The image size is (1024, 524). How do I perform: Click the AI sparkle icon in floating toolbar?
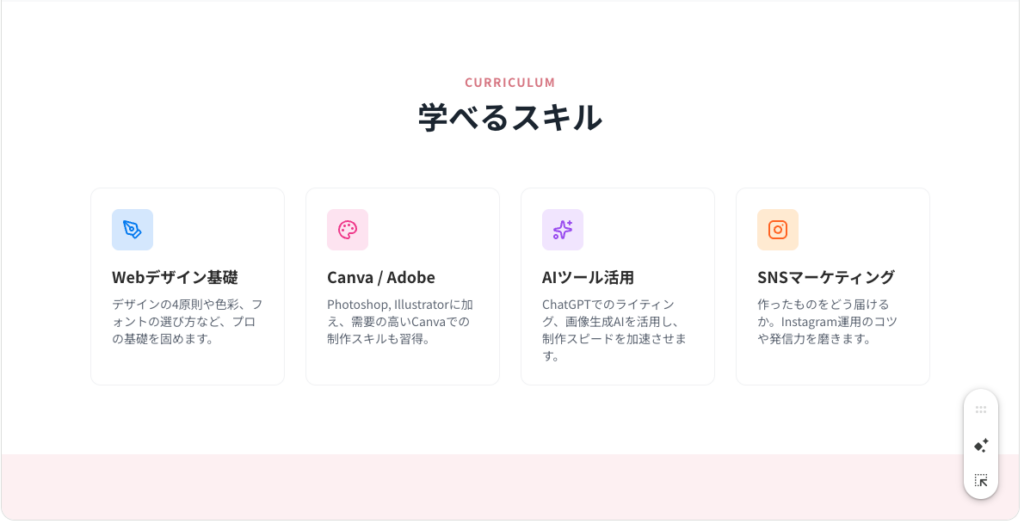pos(981,445)
